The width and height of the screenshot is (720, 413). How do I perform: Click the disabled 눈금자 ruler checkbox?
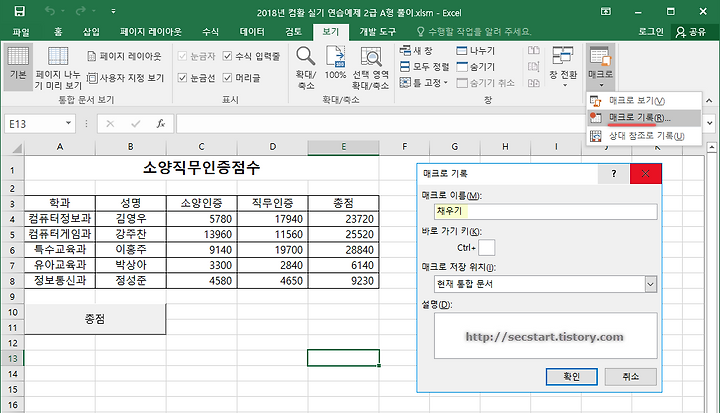[182, 56]
